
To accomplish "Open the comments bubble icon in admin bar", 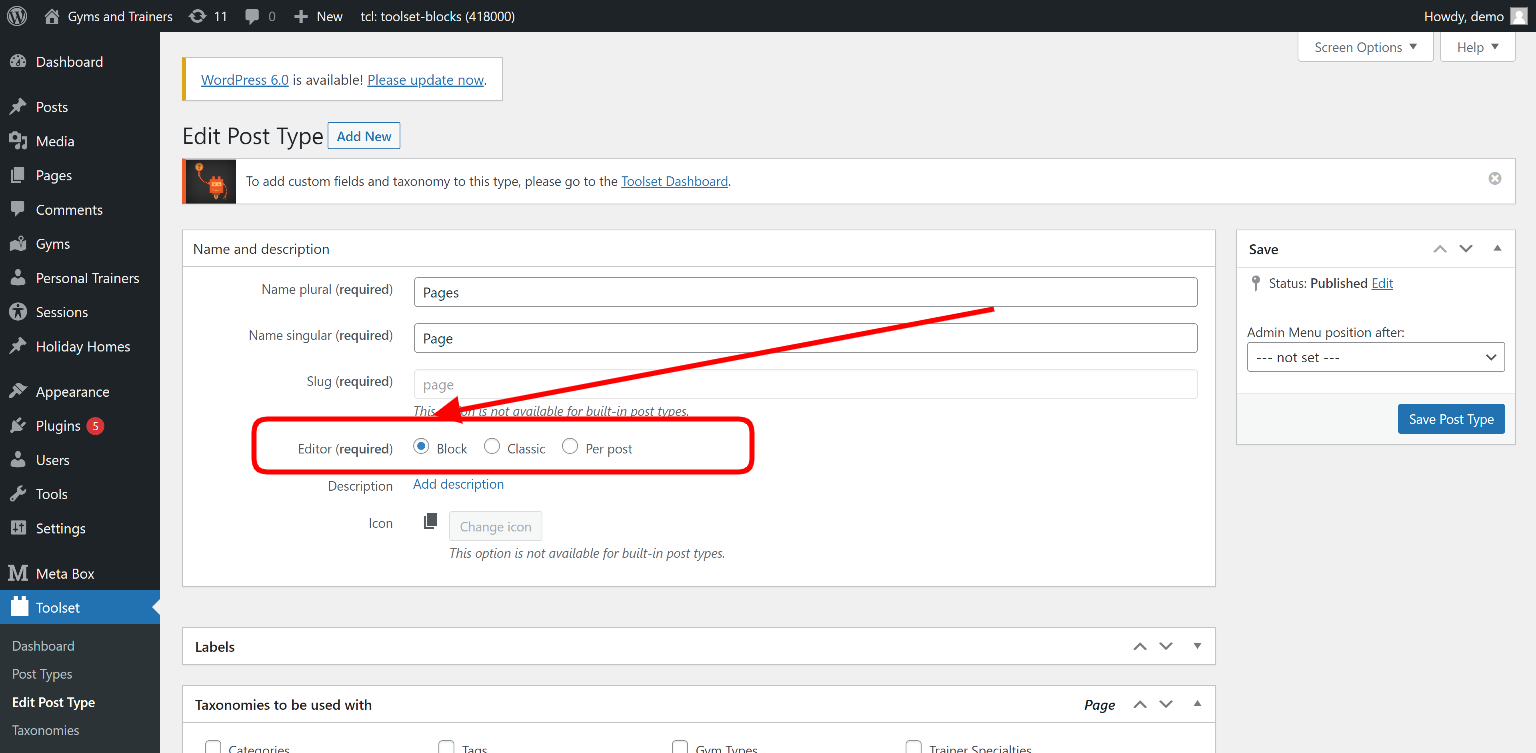I will click(252, 16).
